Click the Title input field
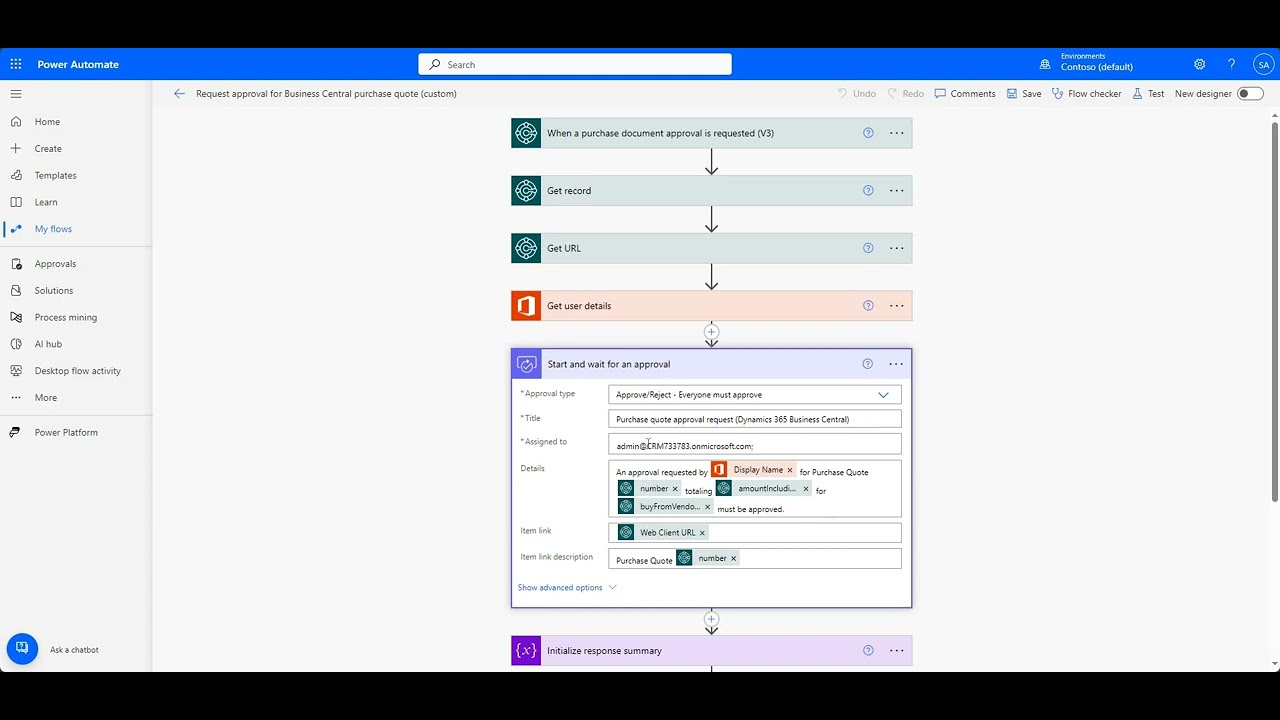 pos(754,419)
